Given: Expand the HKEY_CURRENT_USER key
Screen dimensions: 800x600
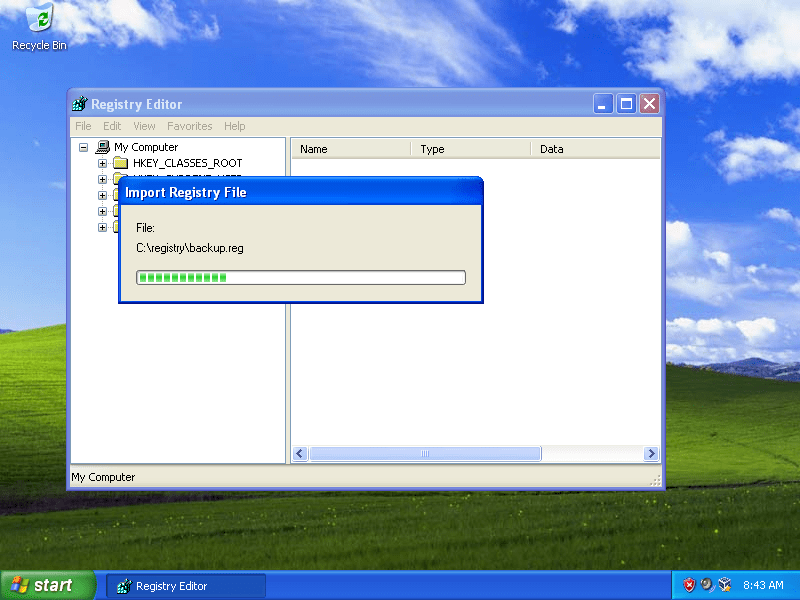Looking at the screenshot, I should [x=102, y=178].
